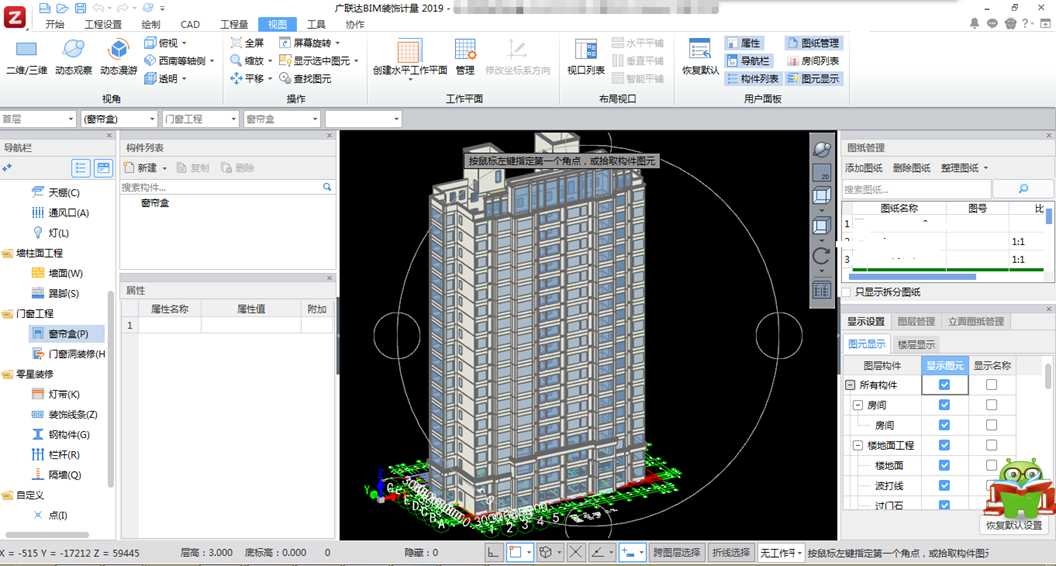
Task: Click 折线选择 status button
Action: click(x=731, y=553)
